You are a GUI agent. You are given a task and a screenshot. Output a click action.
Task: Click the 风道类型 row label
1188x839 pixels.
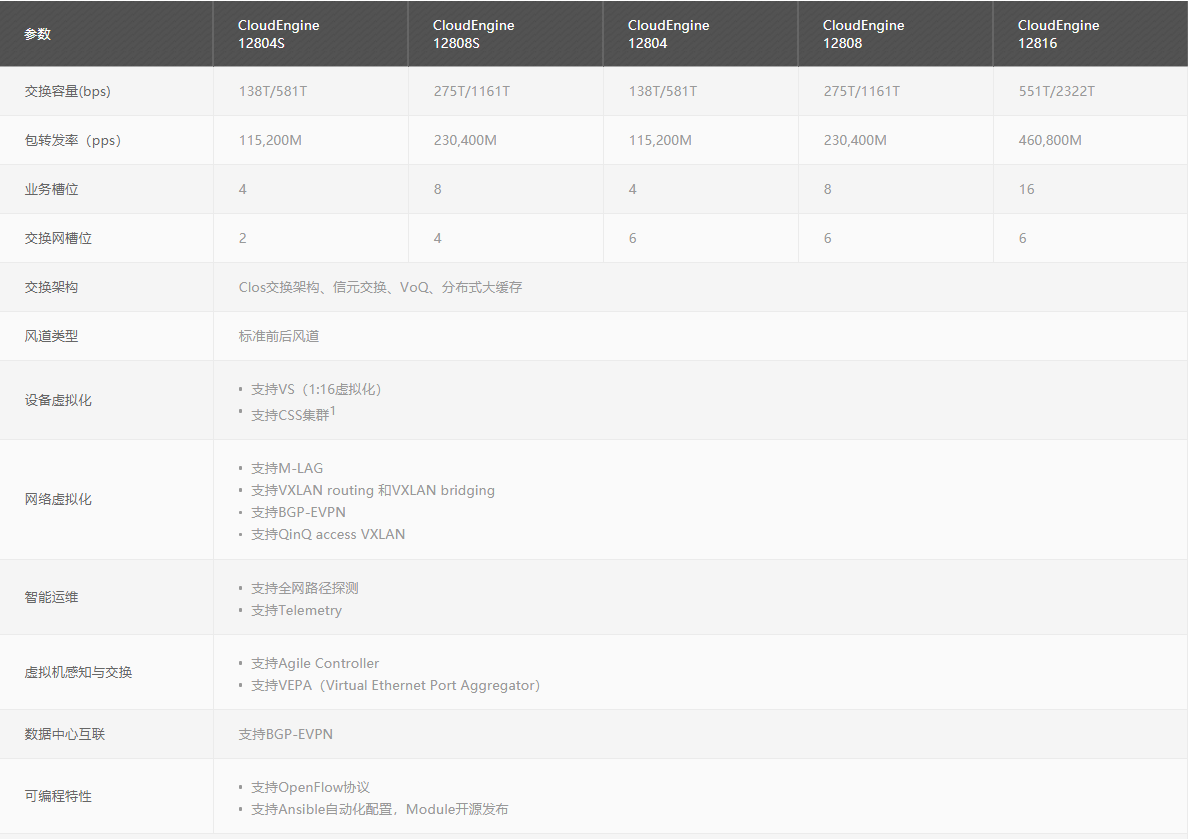click(51, 336)
